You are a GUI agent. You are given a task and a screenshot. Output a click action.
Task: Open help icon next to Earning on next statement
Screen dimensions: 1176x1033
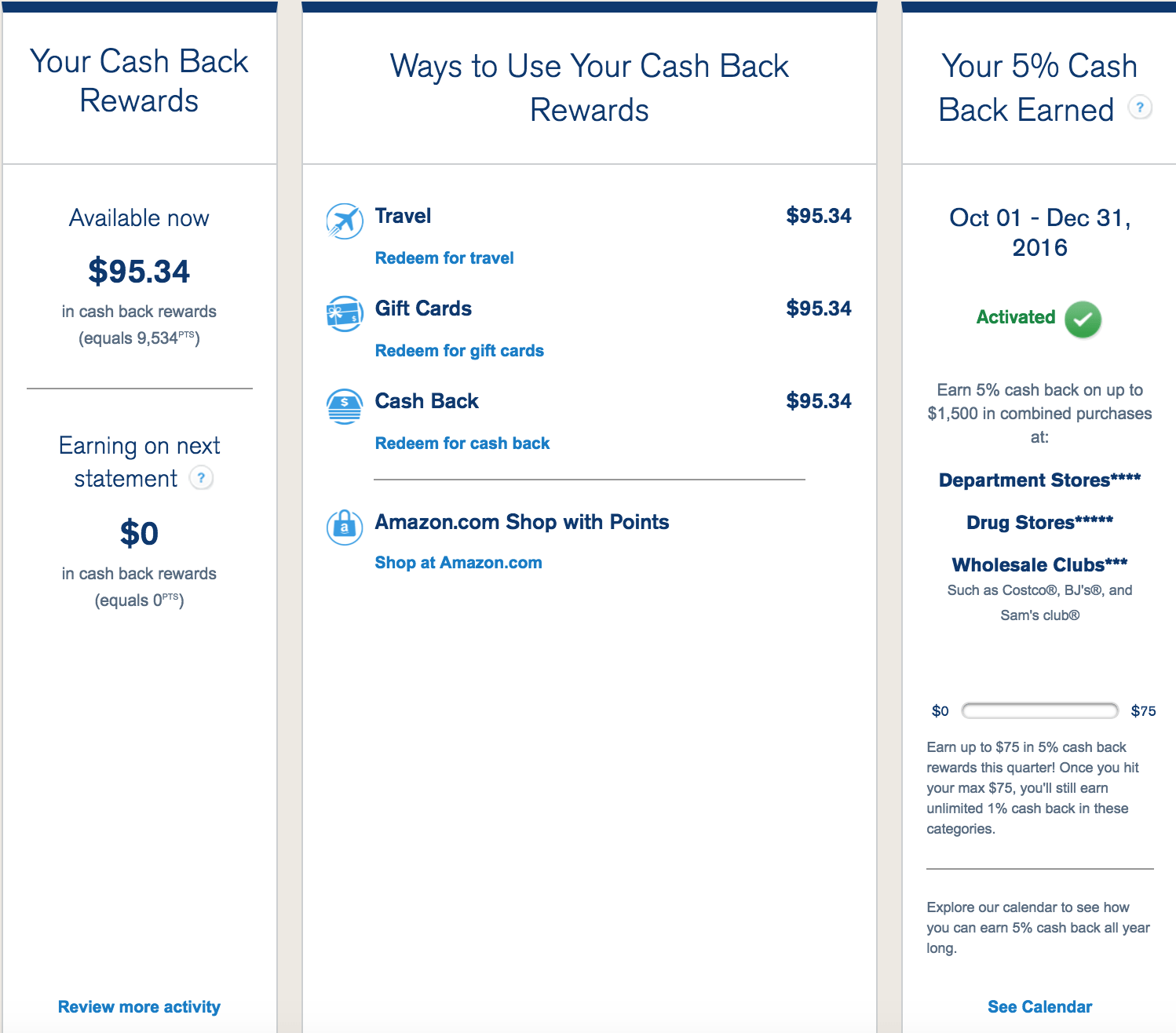(x=202, y=477)
